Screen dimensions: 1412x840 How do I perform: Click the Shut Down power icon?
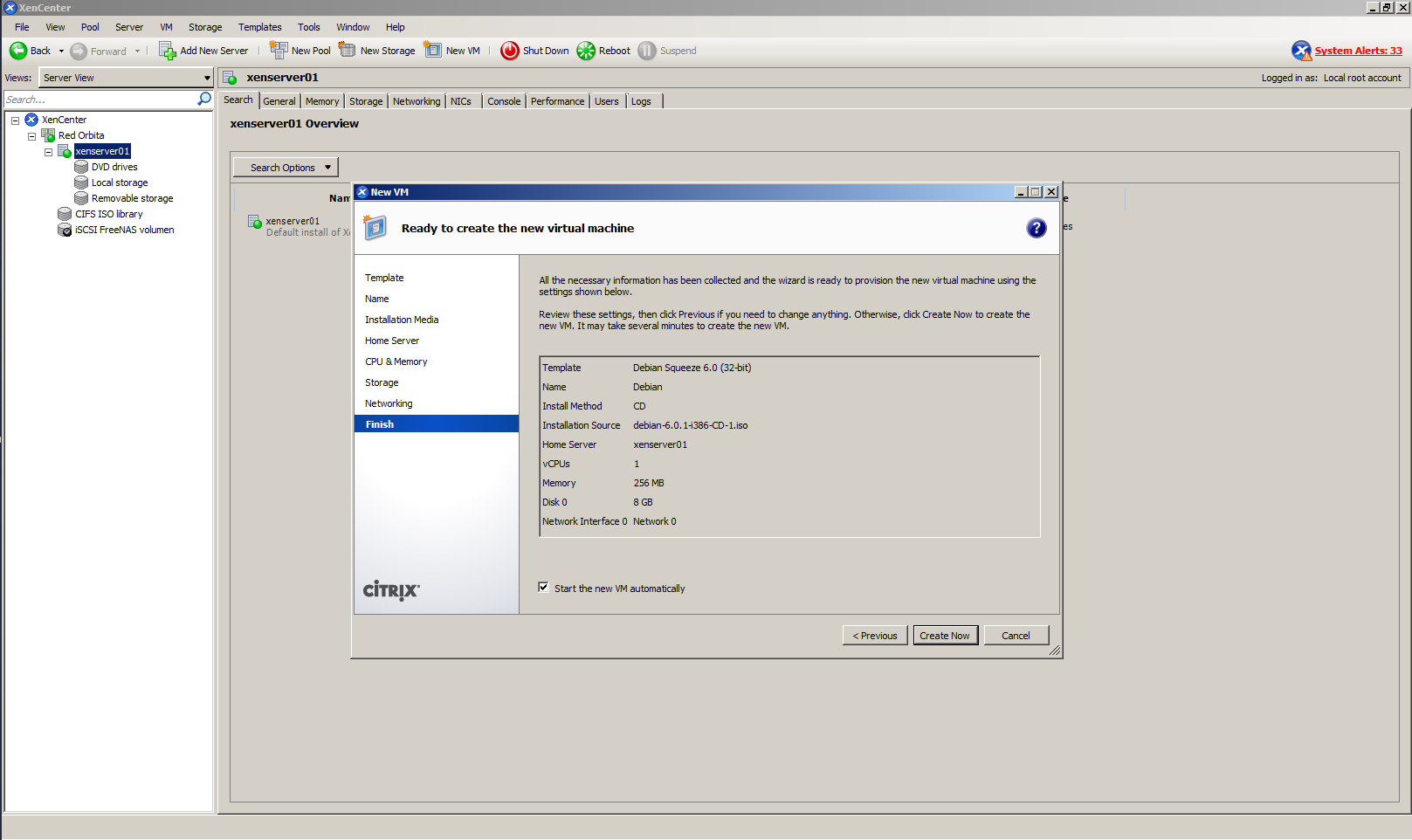[x=510, y=51]
